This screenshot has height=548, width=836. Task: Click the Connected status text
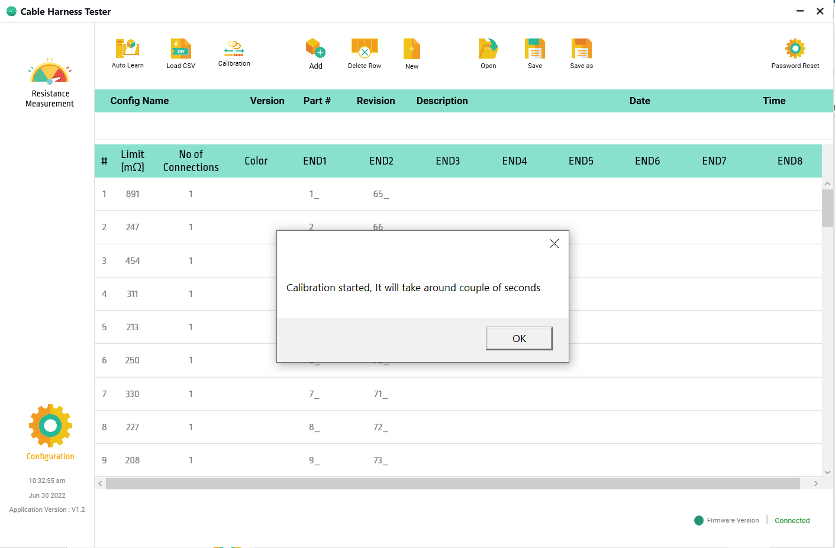coord(792,520)
